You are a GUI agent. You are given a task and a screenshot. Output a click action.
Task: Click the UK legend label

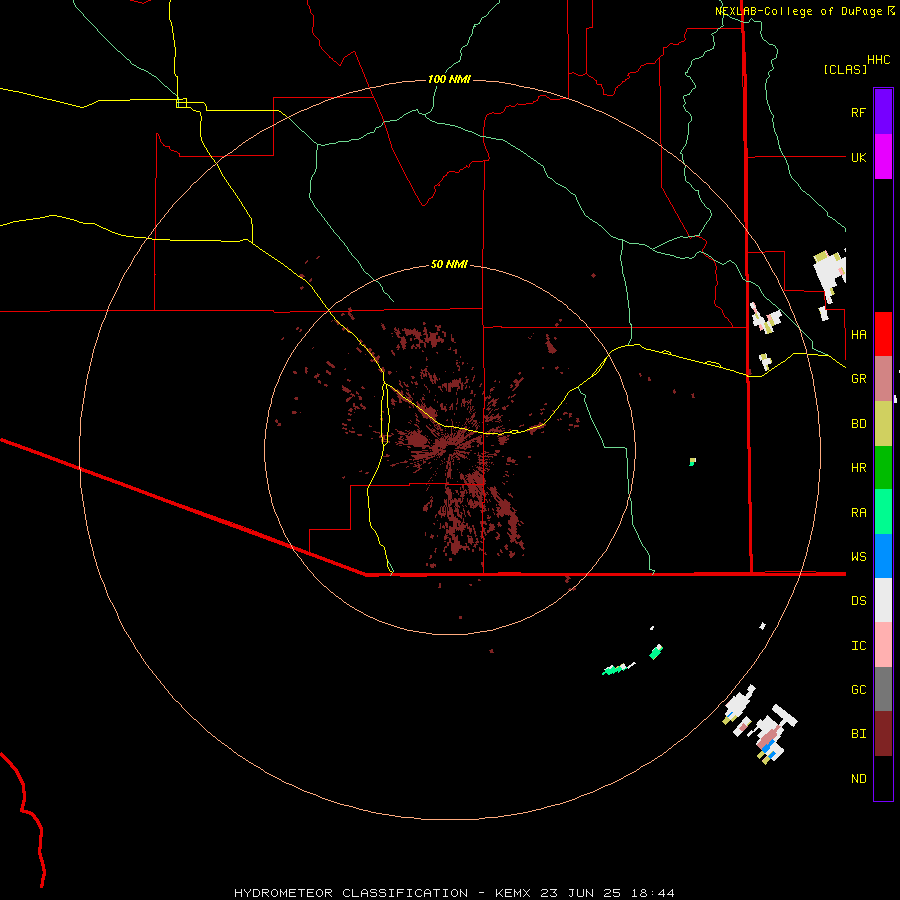[858, 158]
